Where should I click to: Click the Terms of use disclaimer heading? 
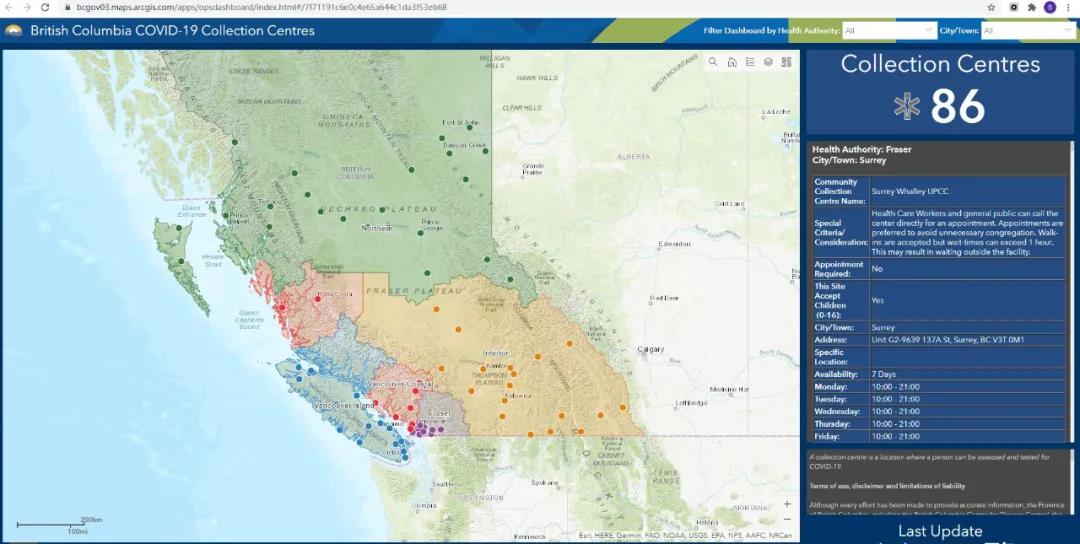[x=887, y=486]
